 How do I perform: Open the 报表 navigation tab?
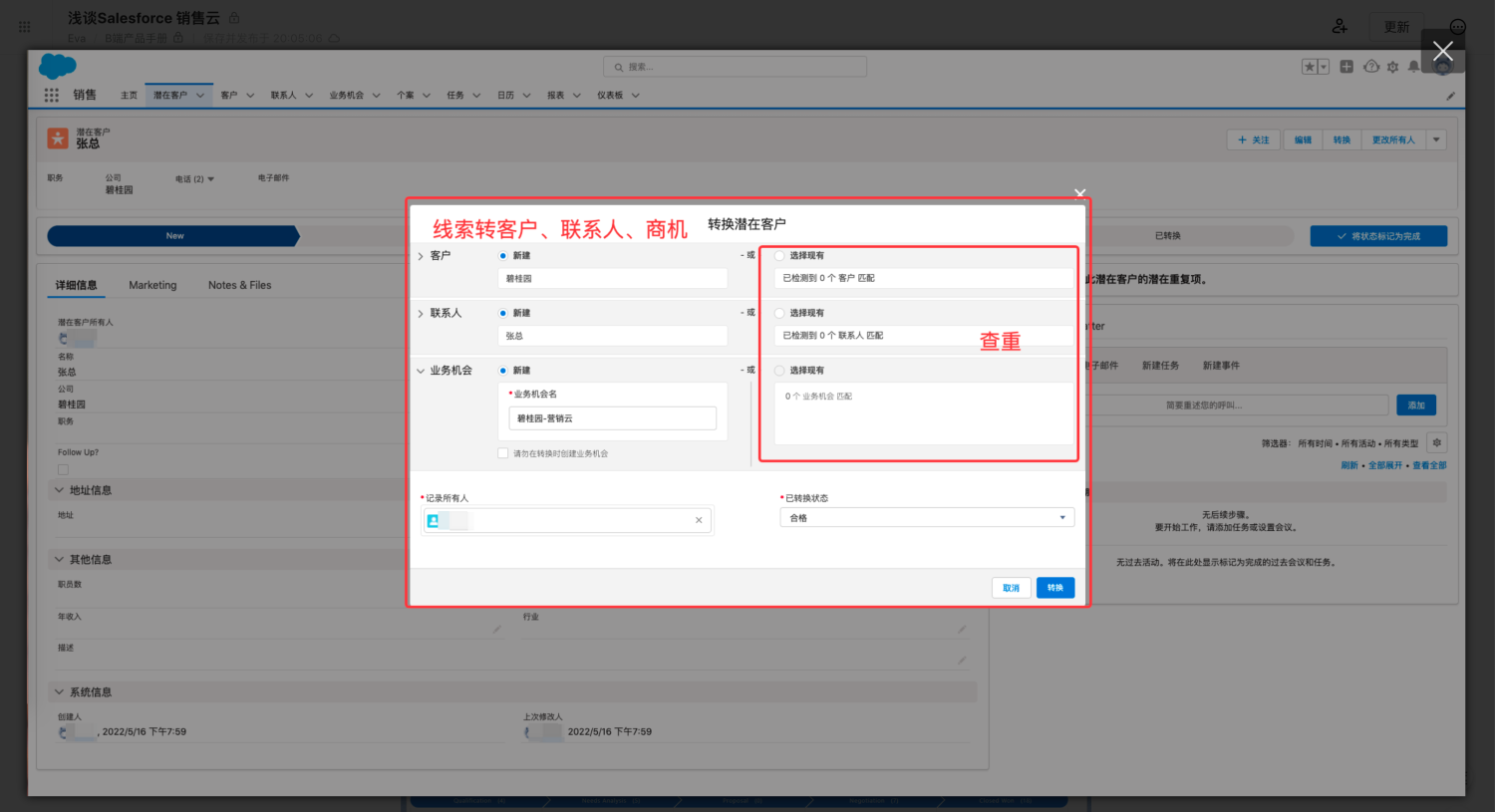555,96
